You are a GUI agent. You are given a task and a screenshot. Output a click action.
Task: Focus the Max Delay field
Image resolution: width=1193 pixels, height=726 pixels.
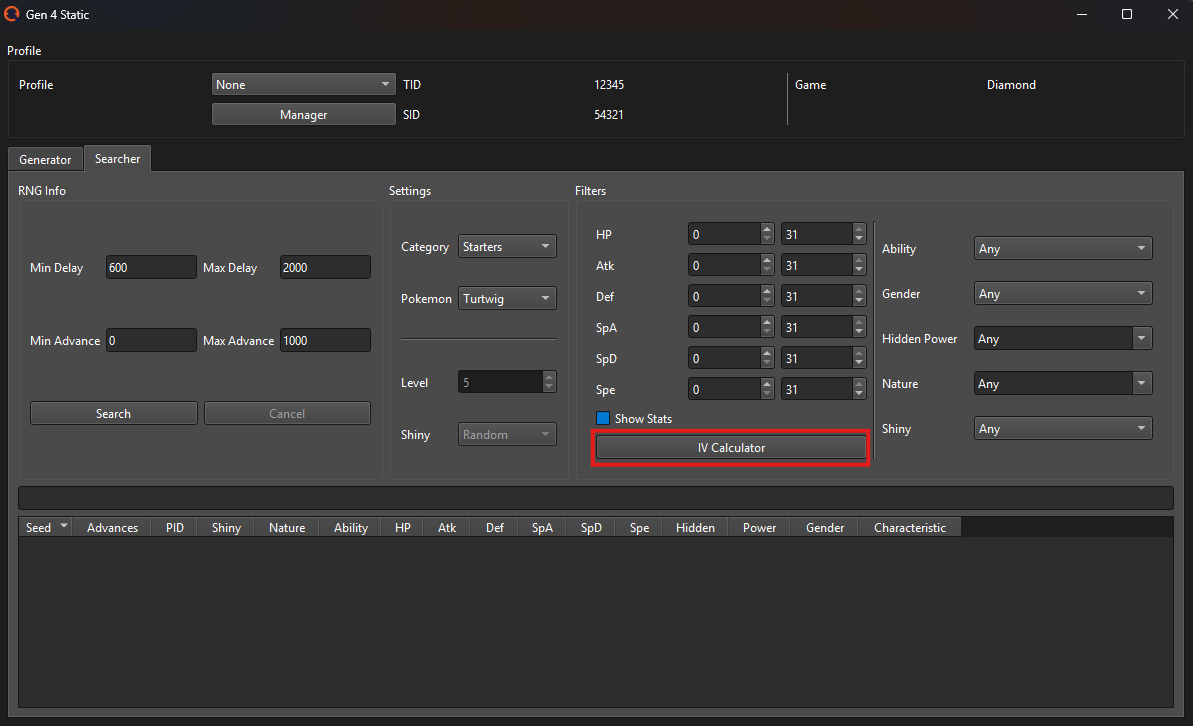click(325, 267)
